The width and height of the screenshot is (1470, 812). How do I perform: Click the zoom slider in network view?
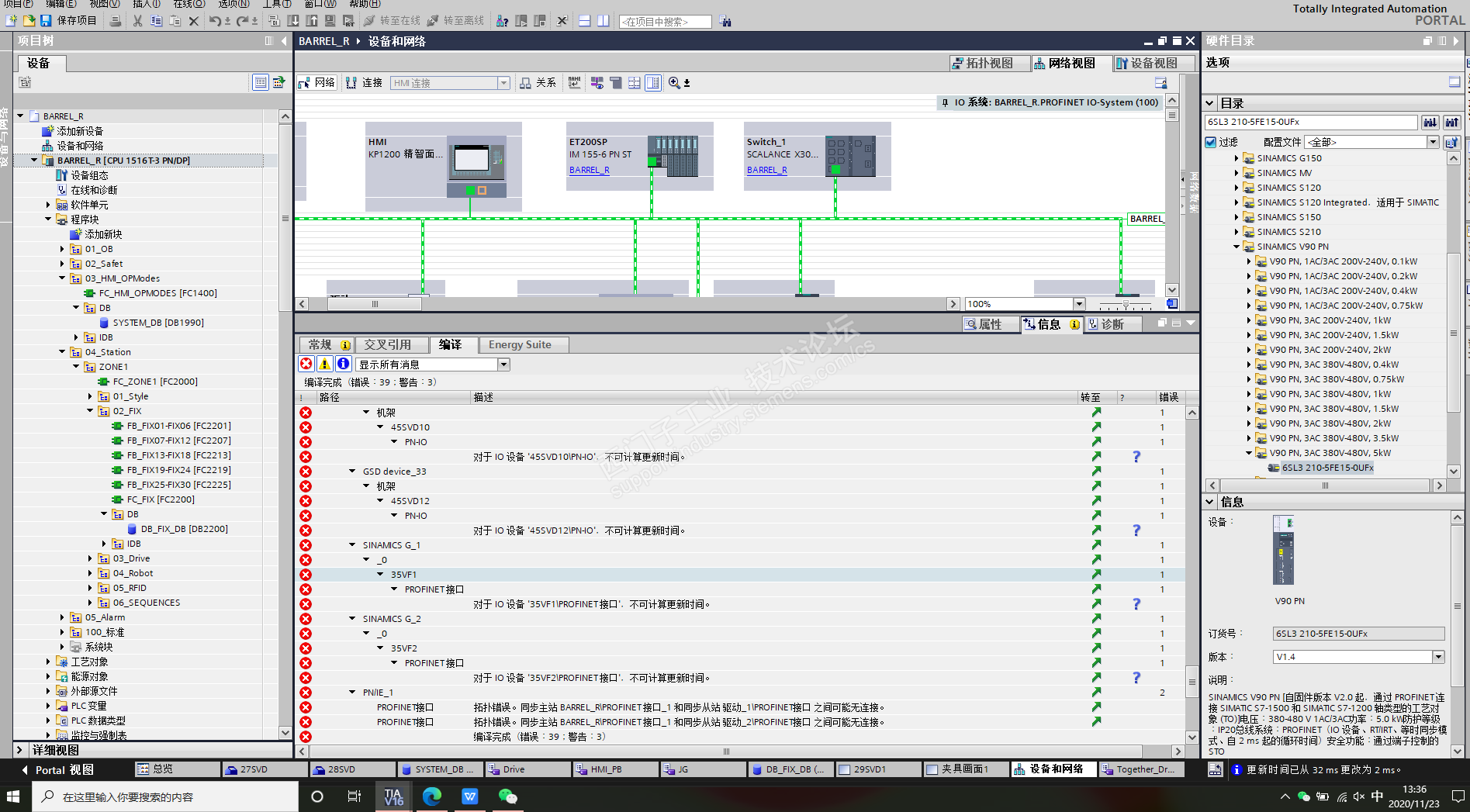pos(1126,304)
